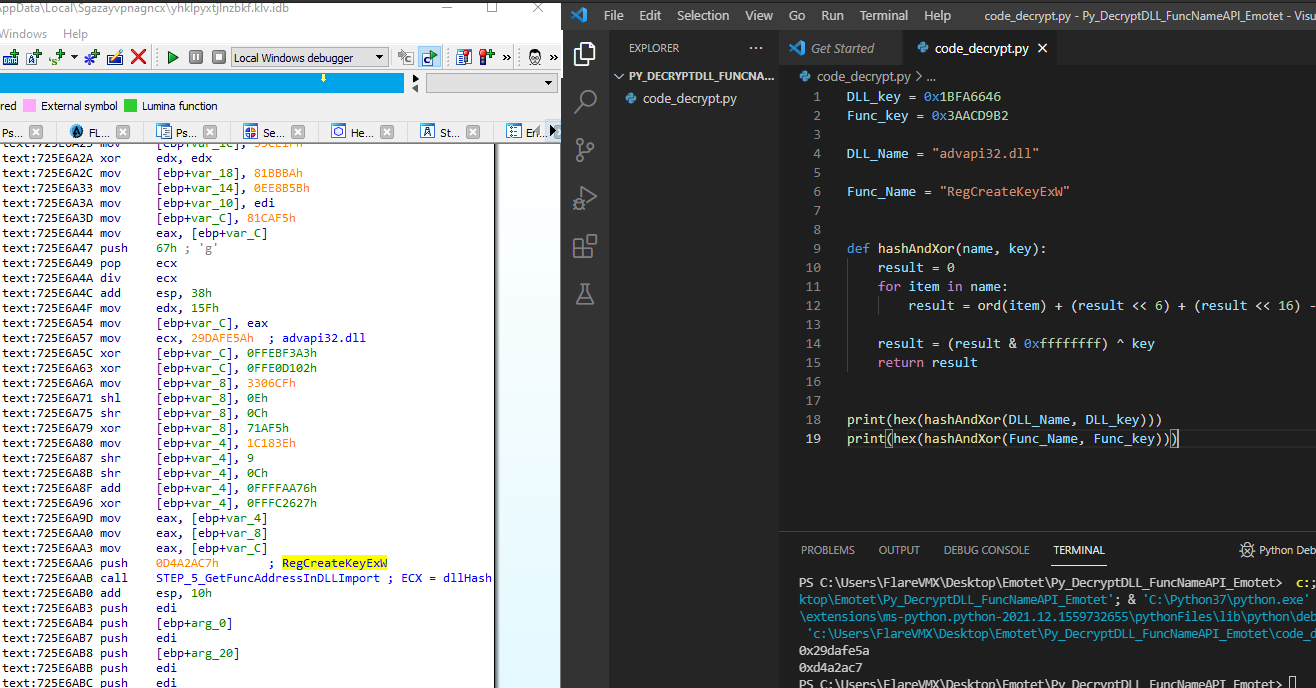Screen dimensions: 1316x688
Task: Open the Selection menu in VS Code
Action: 703,15
